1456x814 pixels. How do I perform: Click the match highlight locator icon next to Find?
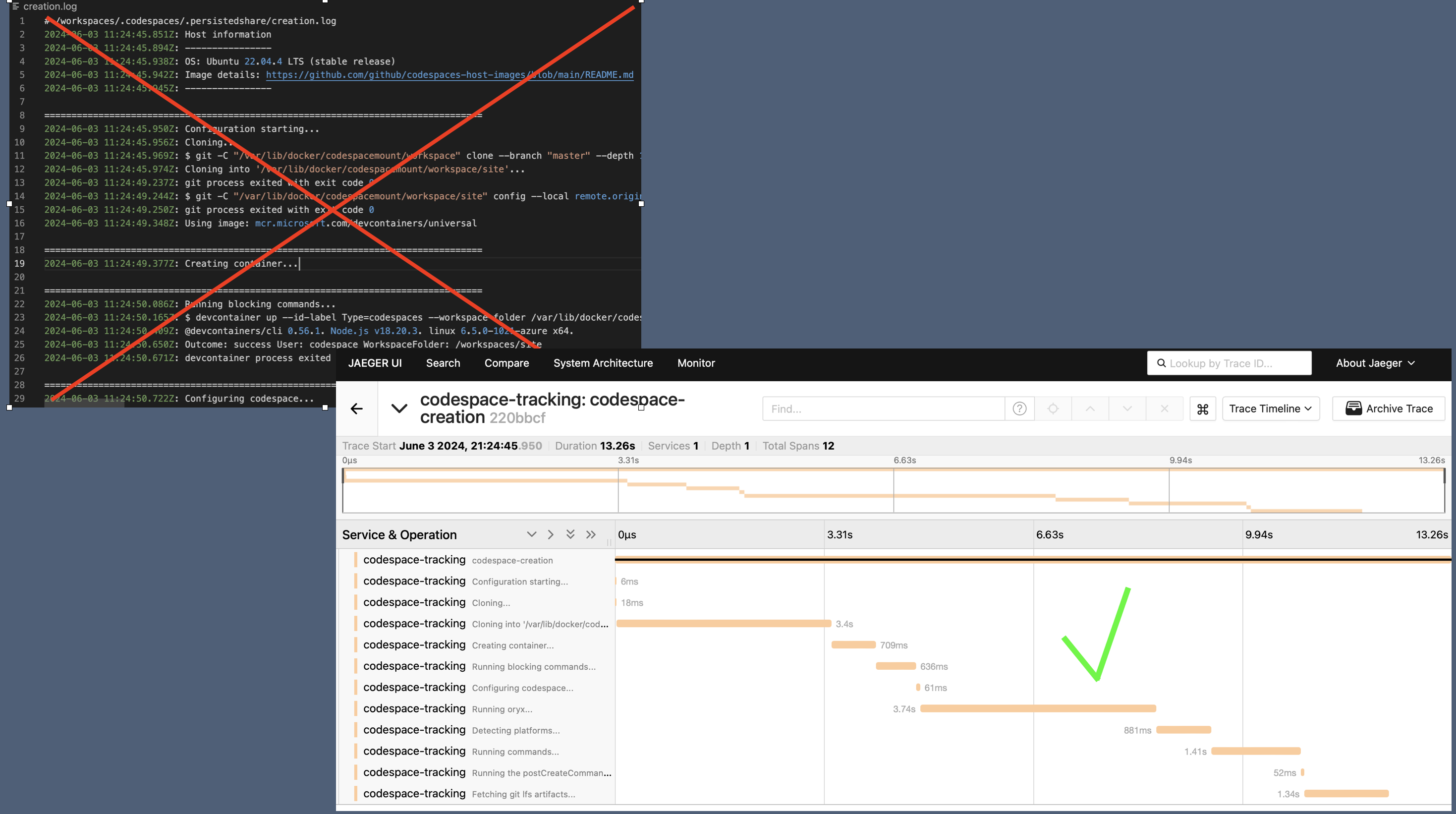pyautogui.click(x=1053, y=408)
